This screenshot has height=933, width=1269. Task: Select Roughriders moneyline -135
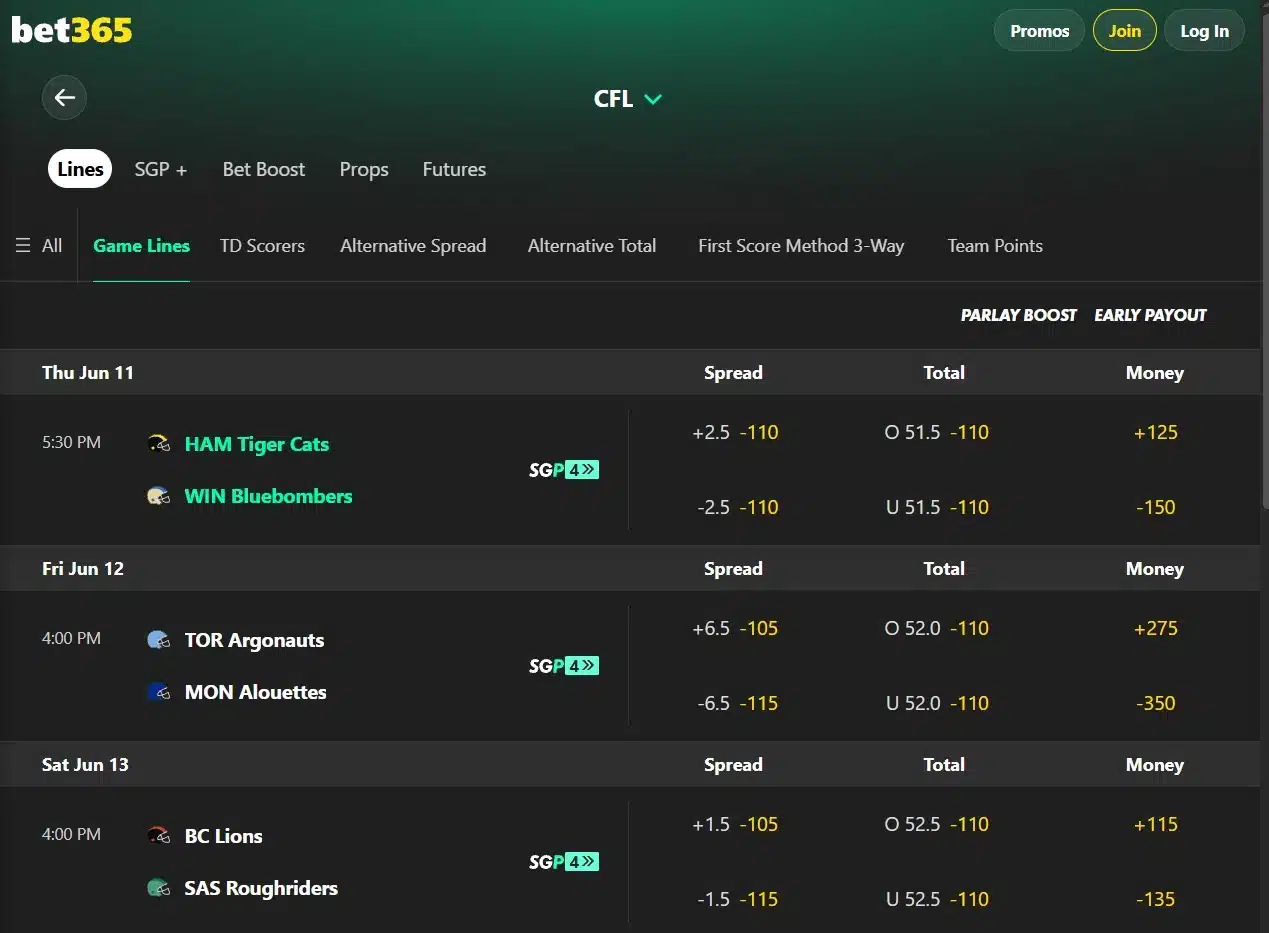click(x=1156, y=899)
